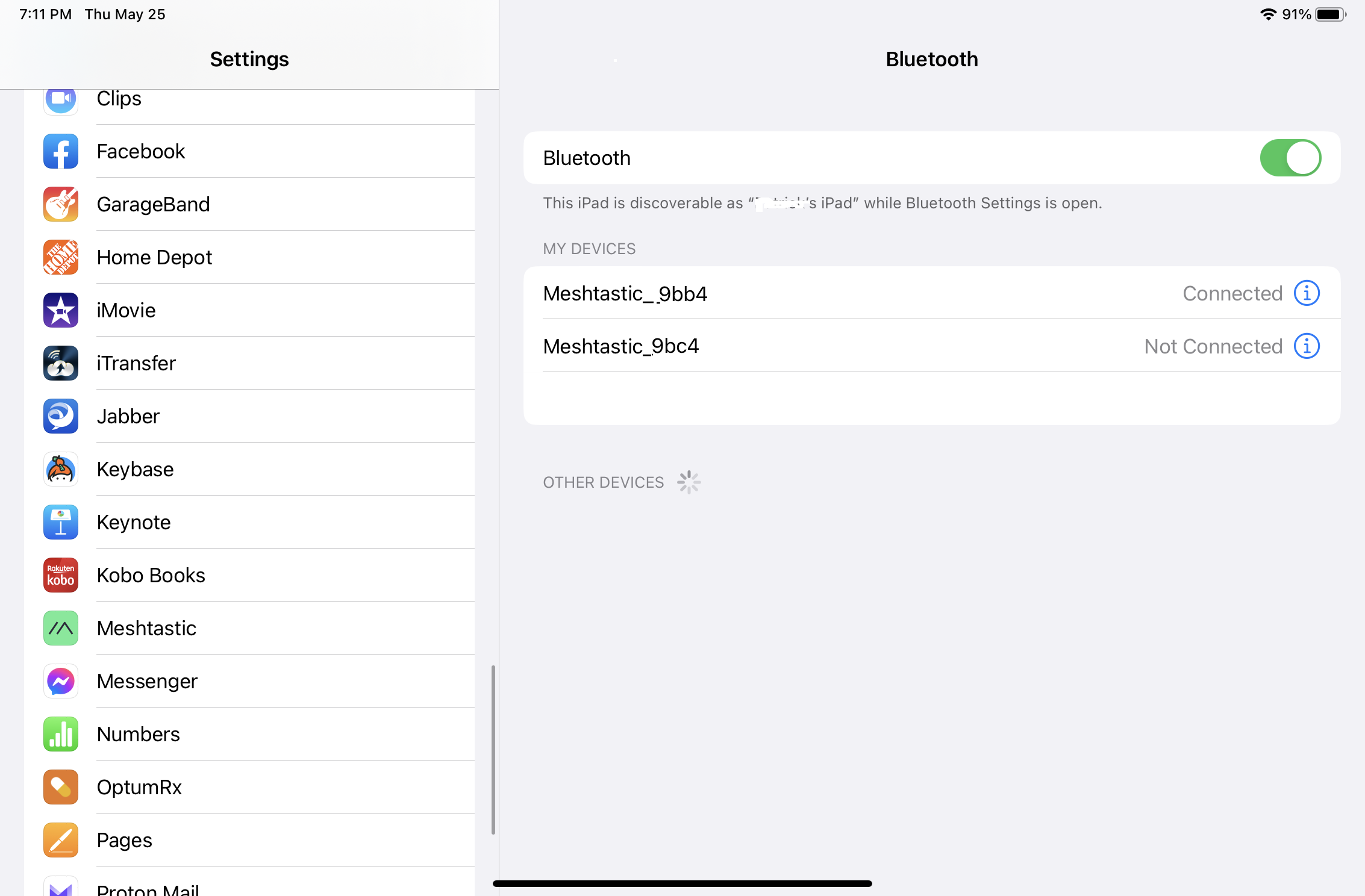Open Jabber settings entry

[249, 416]
